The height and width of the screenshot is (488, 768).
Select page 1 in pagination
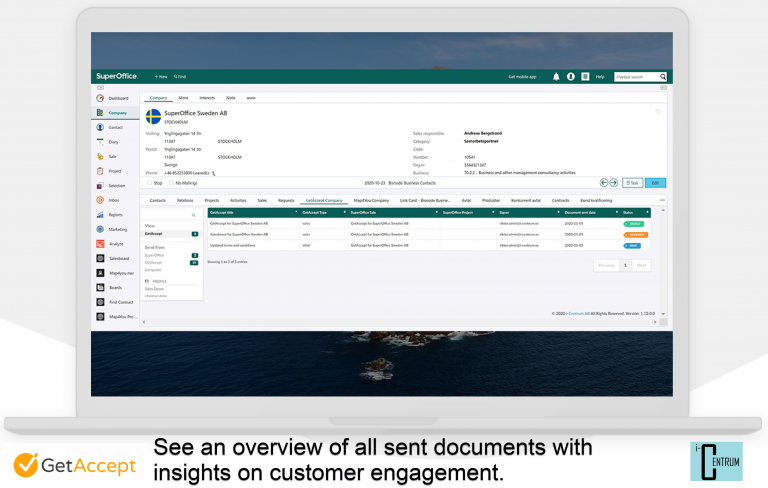[x=625, y=266]
